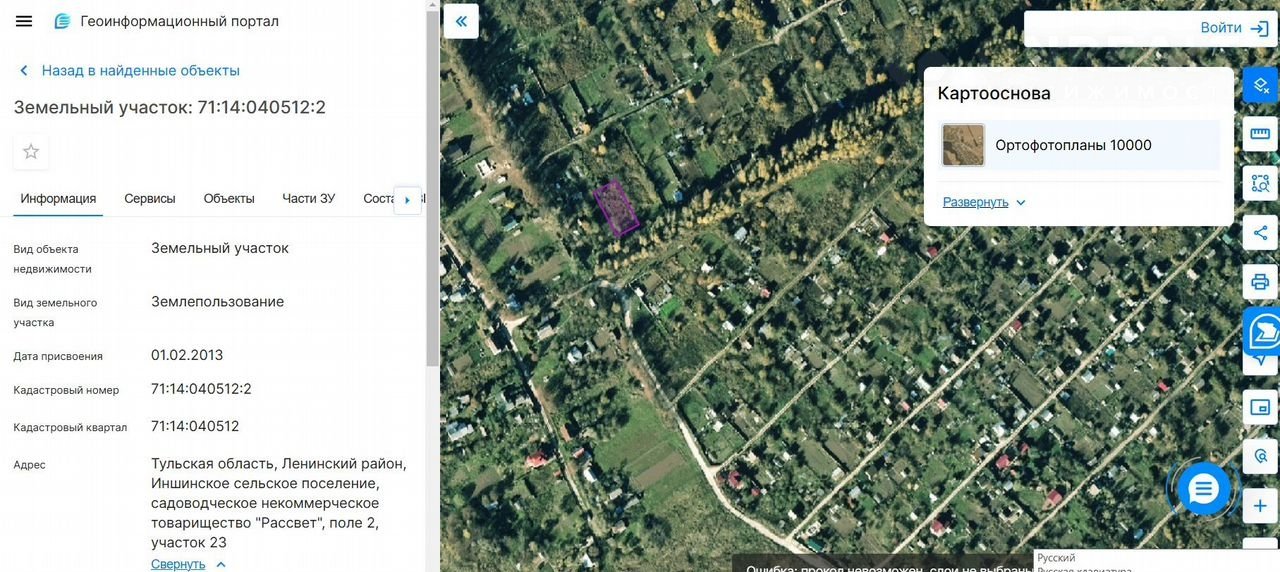The image size is (1280, 572).
Task: Open the ruler measurement tool
Action: coord(1260,134)
